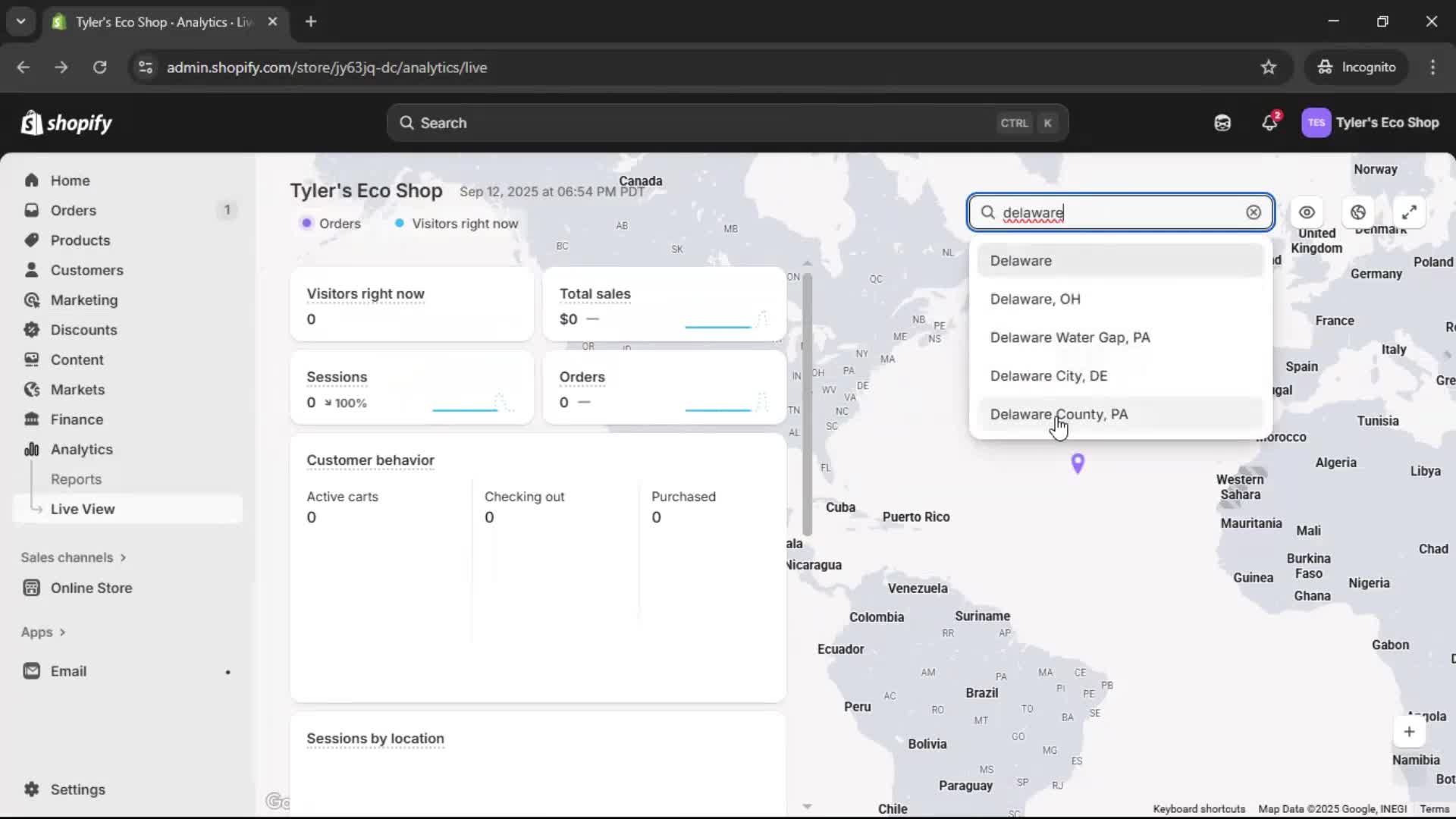1456x819 pixels.
Task: Click the zoom-in plus on the map
Action: point(1410,731)
